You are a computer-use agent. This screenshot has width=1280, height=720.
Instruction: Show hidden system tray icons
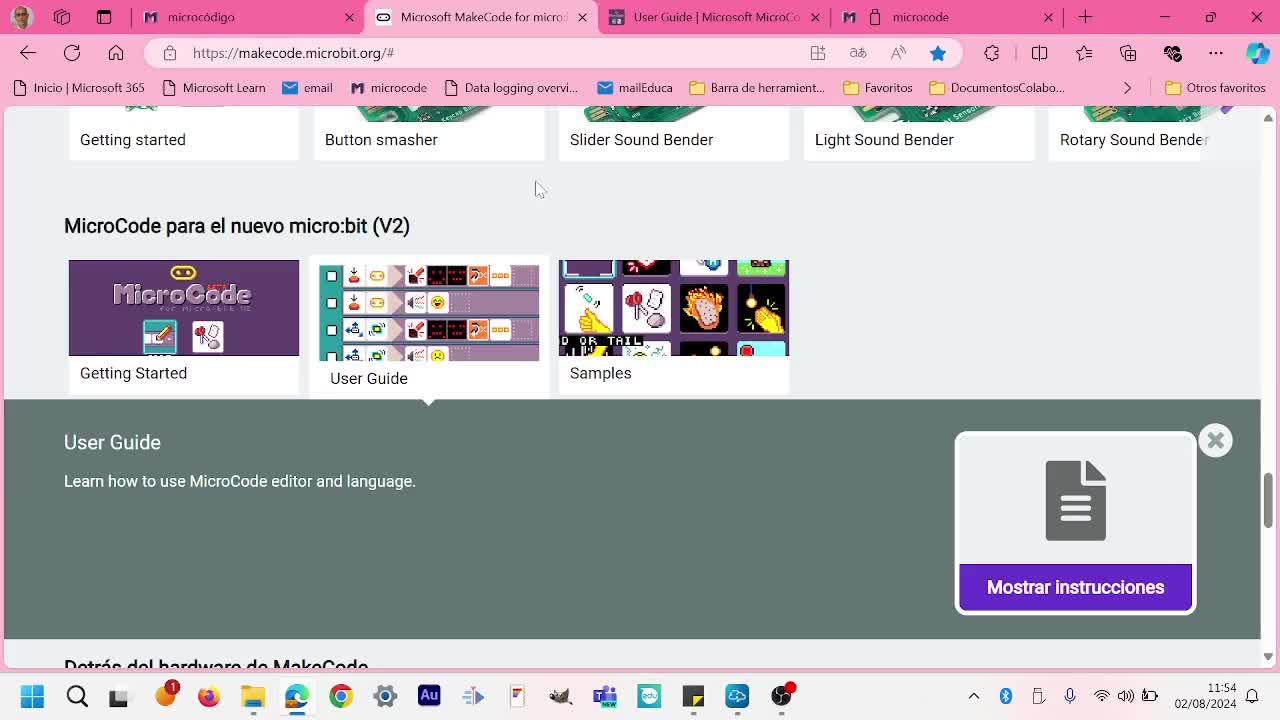[974, 696]
